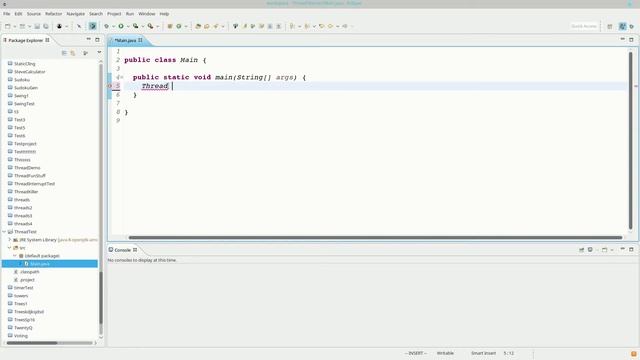
Task: Click the New Java Package icon
Action: pos(170,26)
